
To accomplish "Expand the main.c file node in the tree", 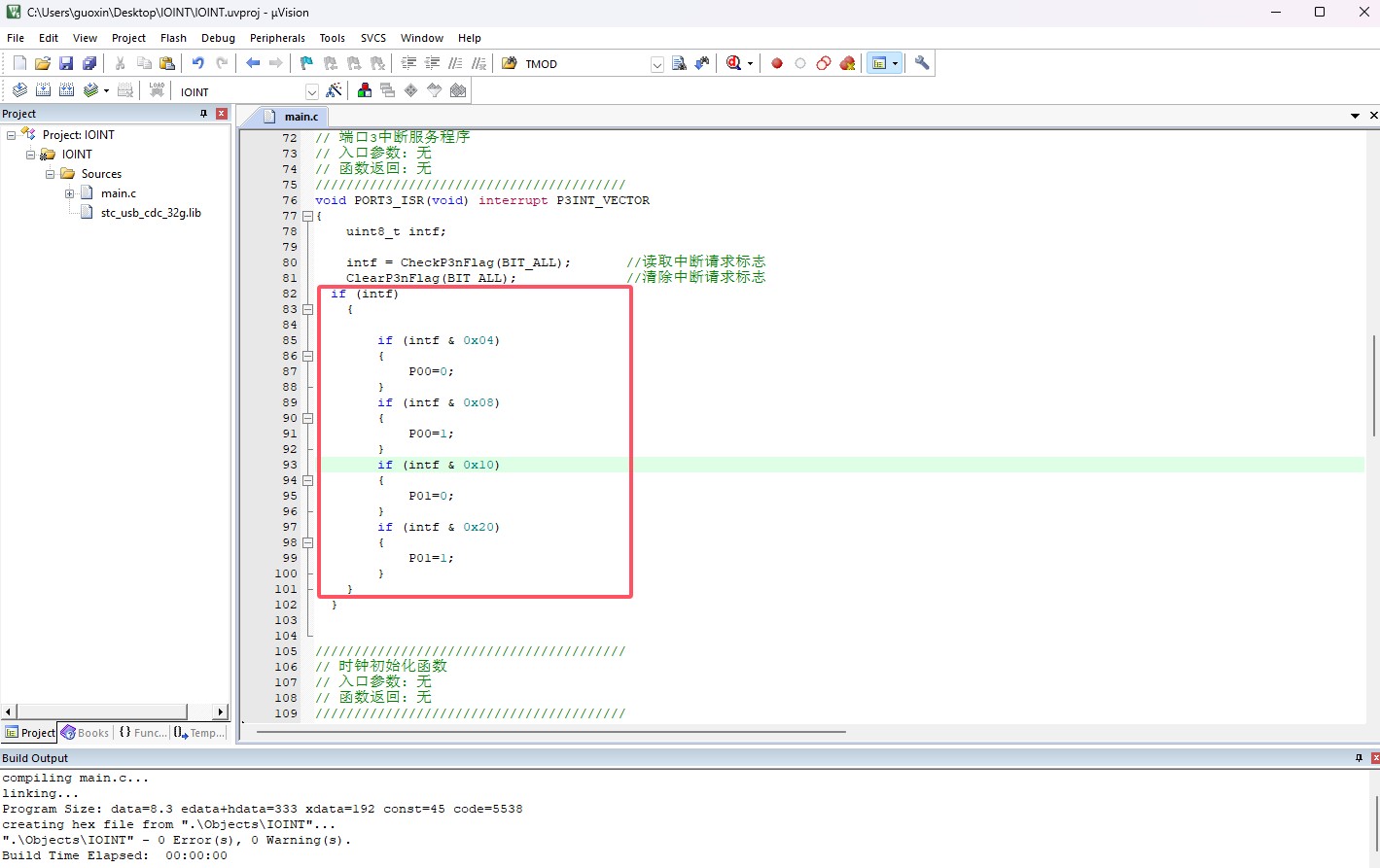I will (x=70, y=193).
